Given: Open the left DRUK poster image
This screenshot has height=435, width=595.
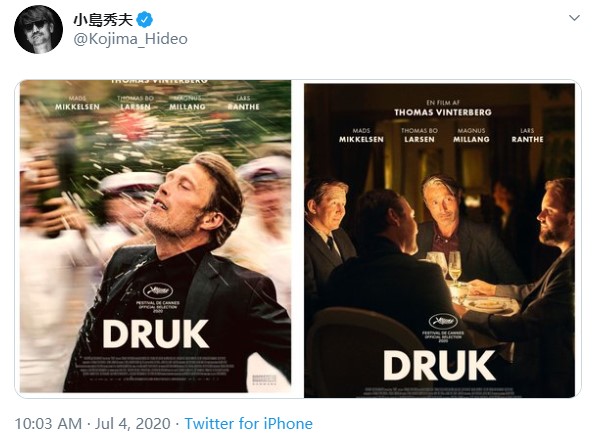Looking at the screenshot, I should [x=156, y=236].
